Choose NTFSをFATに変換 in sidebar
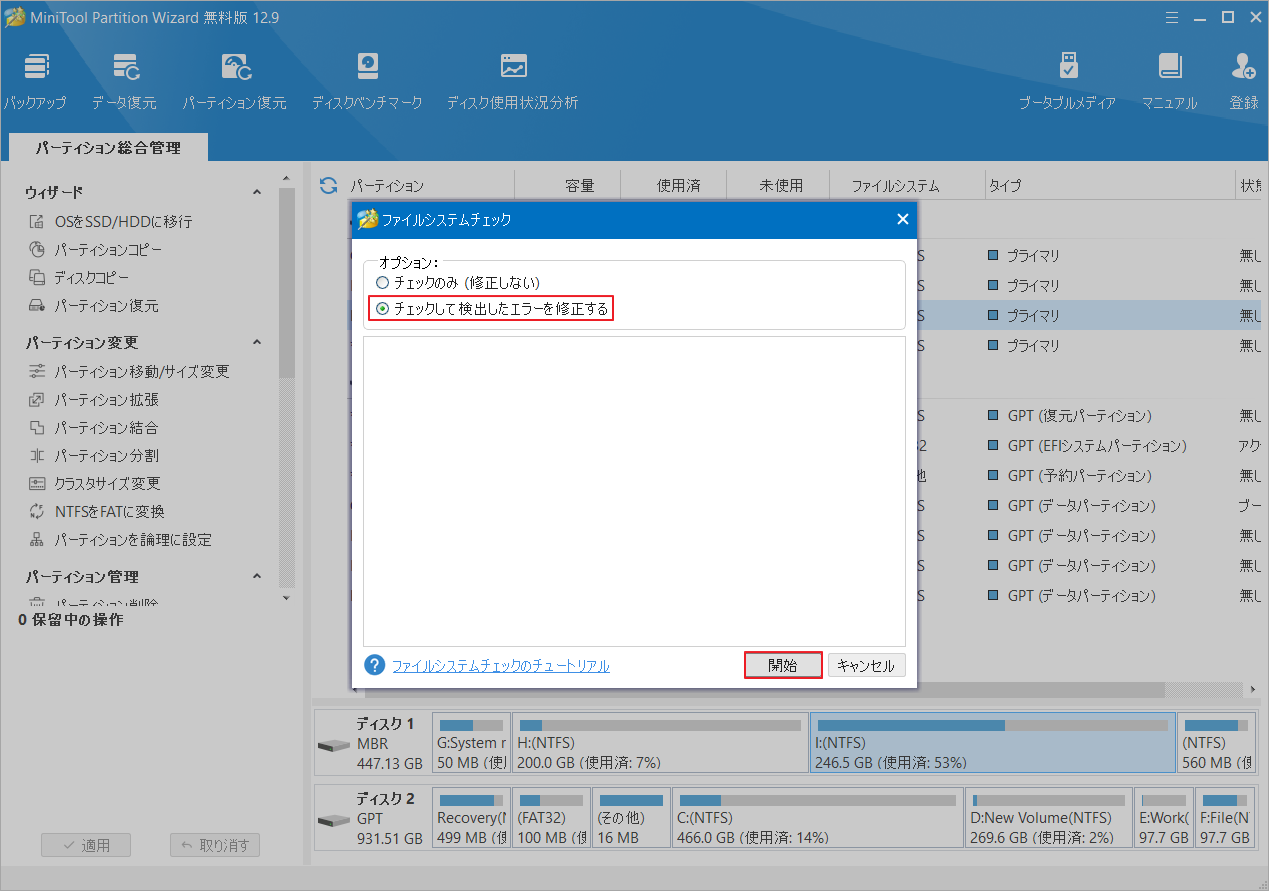Viewport: 1269px width, 891px height. (96, 511)
